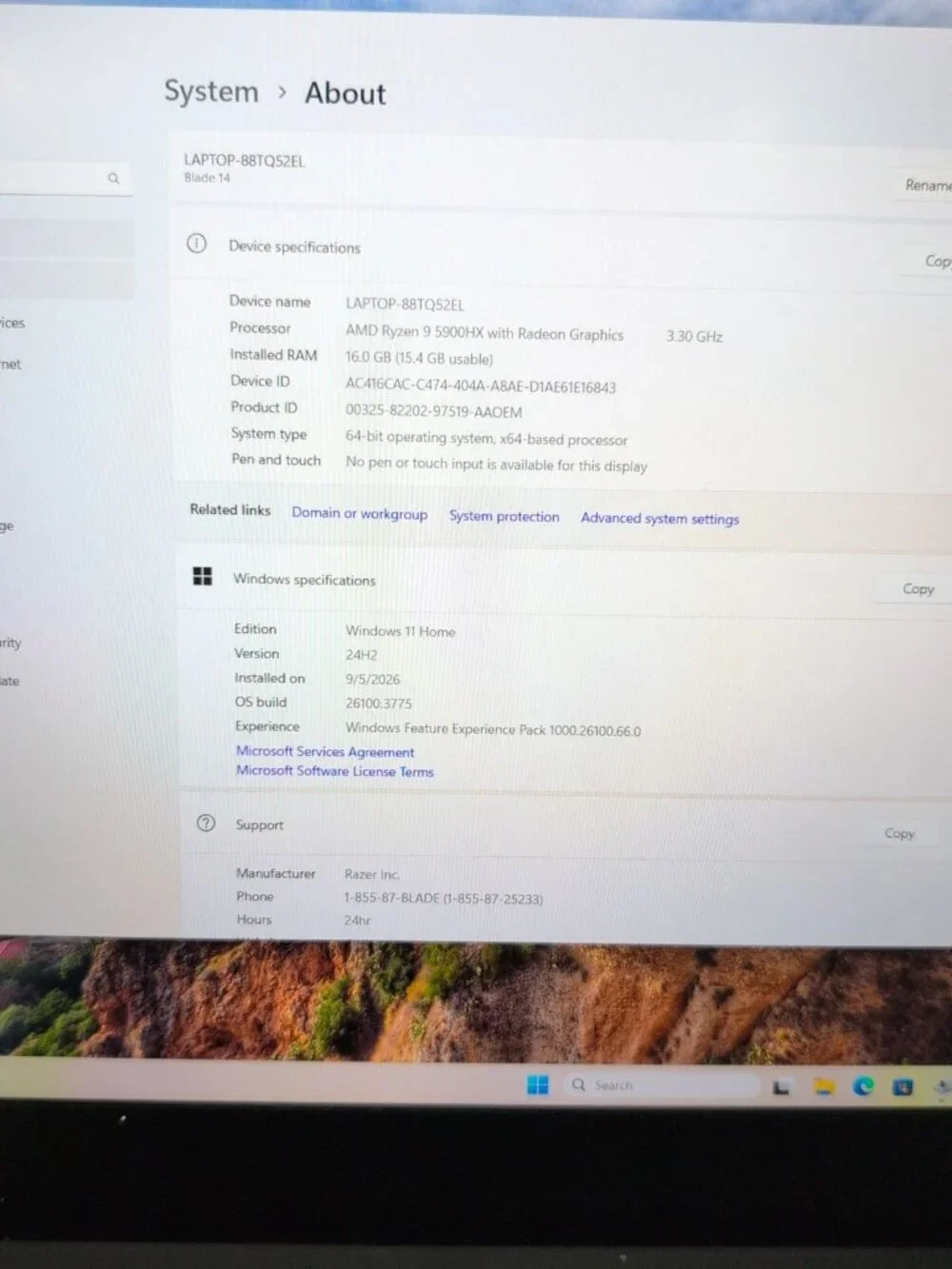Copy the Support information
Screen dimensions: 952x1269
(900, 834)
